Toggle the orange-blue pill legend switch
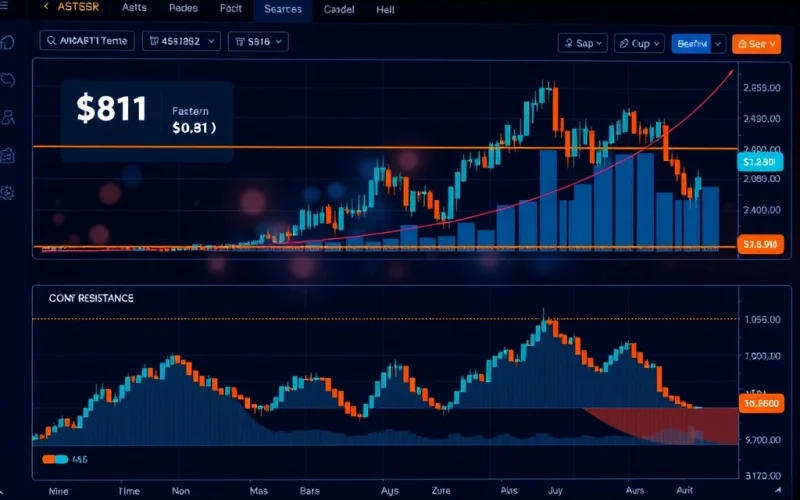Screen dimensions: 800x500 click(55, 459)
